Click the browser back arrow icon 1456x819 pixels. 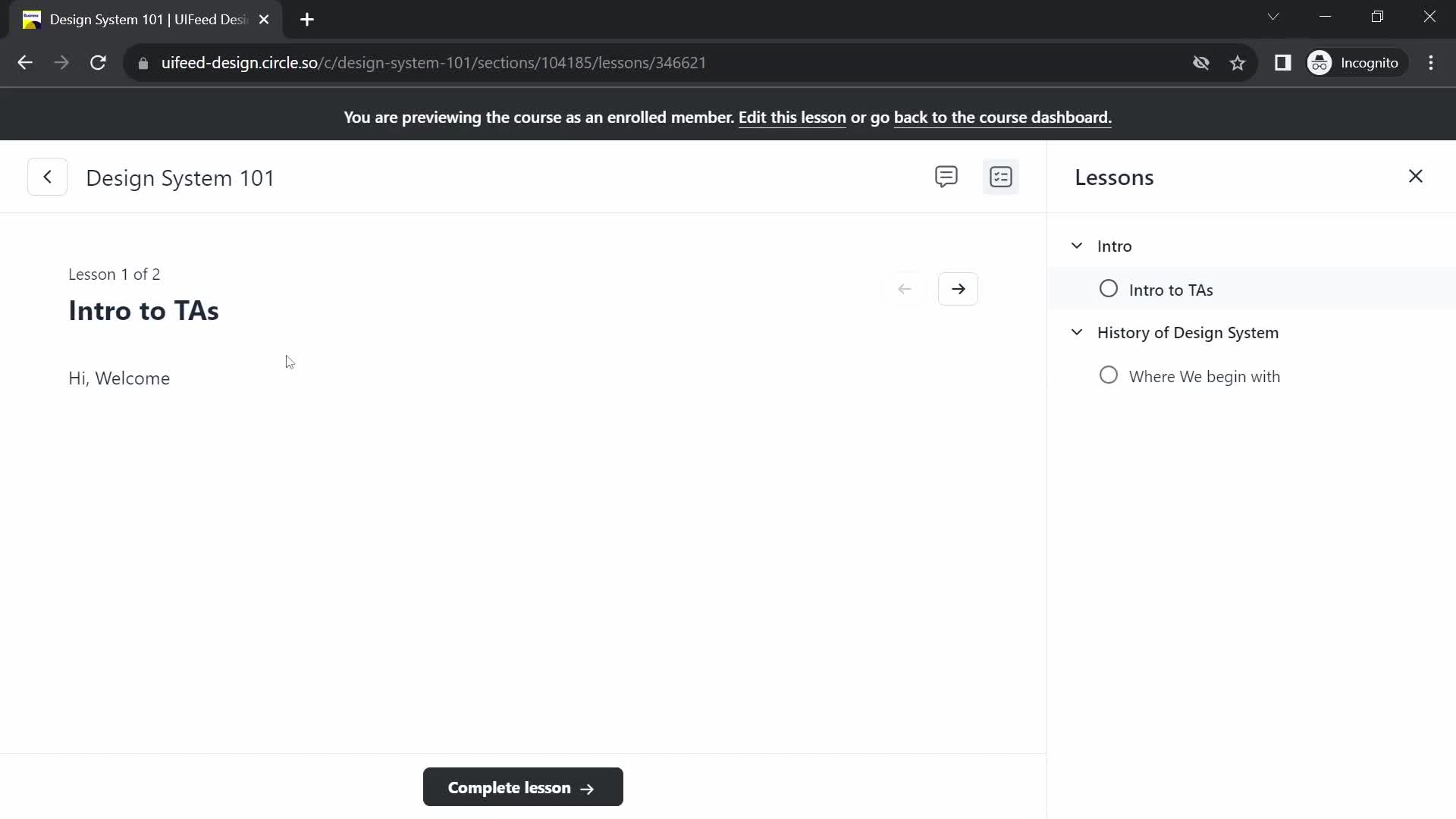[25, 62]
